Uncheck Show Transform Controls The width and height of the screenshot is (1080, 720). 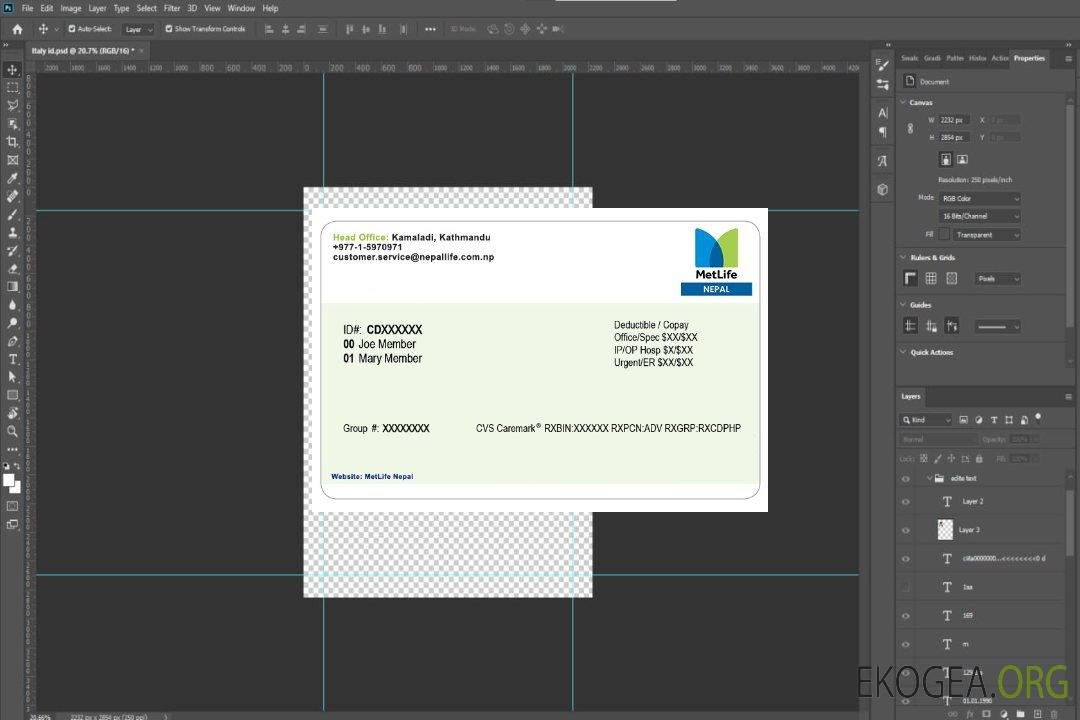[169, 29]
